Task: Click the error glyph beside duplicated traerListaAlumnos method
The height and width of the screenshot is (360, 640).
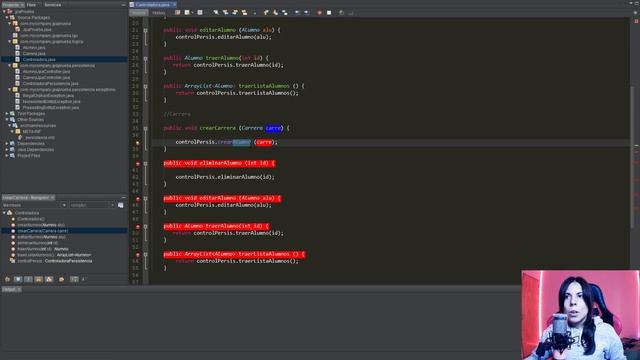Action: click(x=138, y=255)
